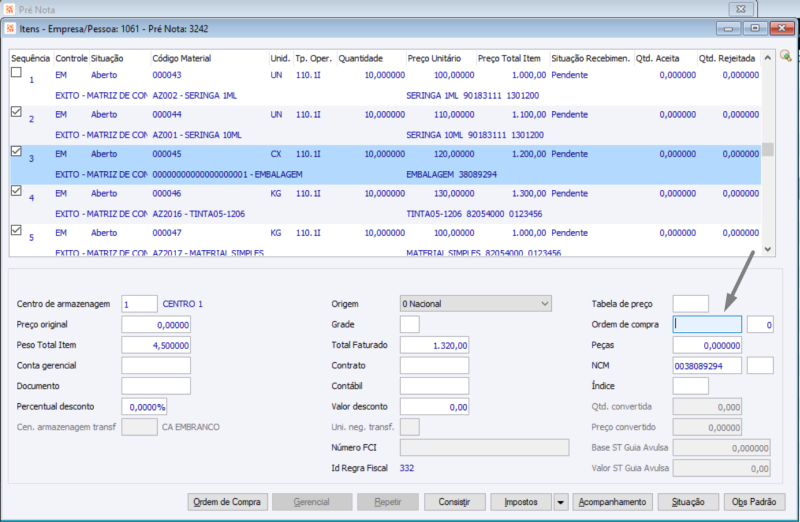Click the Qtd. Rejeitada column header
This screenshot has width=800, height=522.
727,58
